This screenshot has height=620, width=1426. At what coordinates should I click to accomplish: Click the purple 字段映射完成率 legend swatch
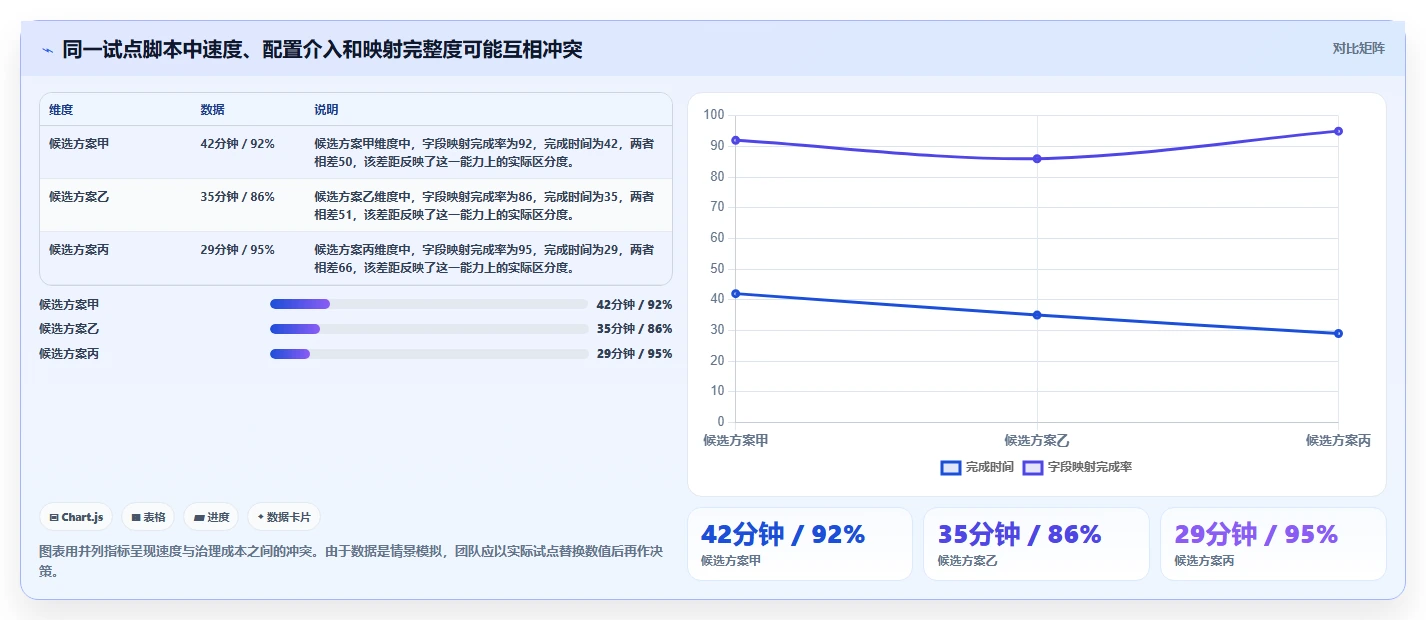(x=1033, y=467)
